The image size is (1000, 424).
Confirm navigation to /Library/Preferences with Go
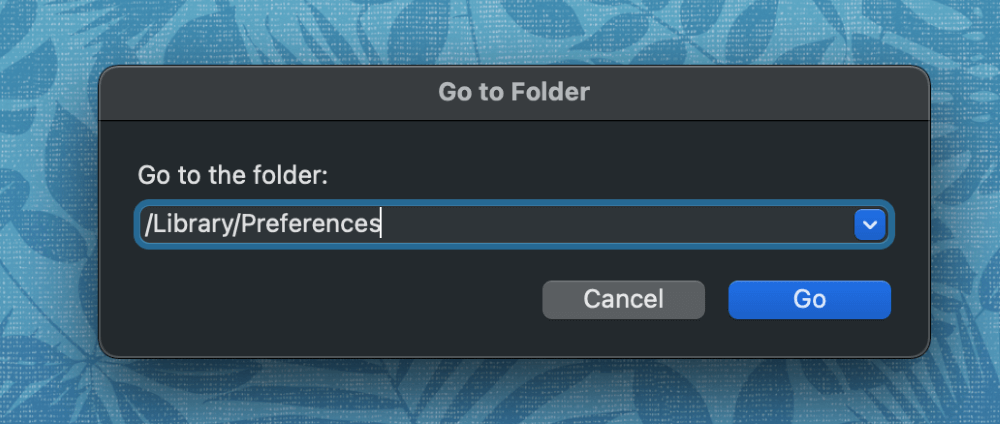click(809, 300)
